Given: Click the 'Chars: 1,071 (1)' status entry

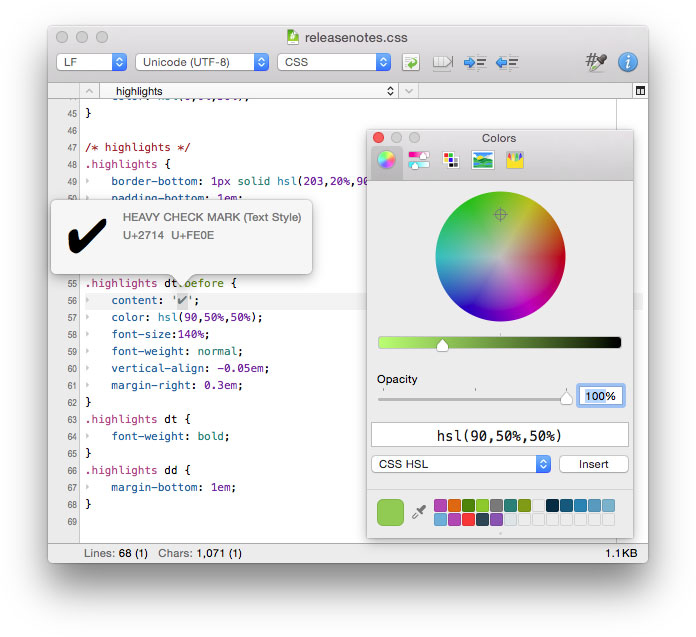Looking at the screenshot, I should pos(200,553).
